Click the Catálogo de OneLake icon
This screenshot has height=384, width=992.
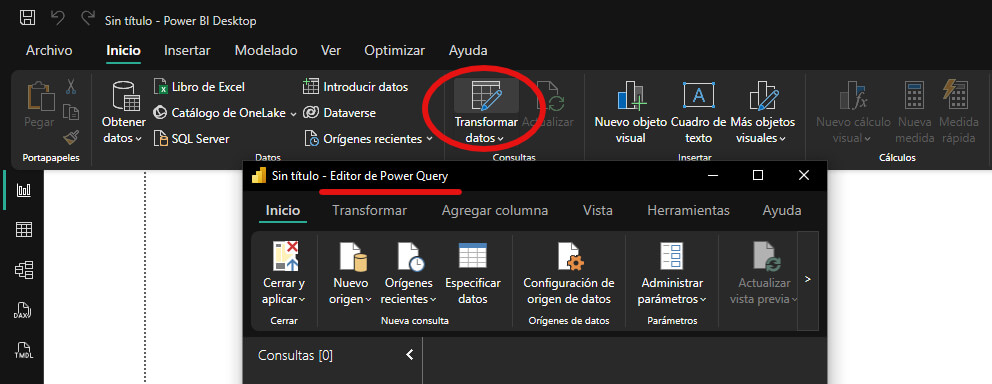point(160,113)
